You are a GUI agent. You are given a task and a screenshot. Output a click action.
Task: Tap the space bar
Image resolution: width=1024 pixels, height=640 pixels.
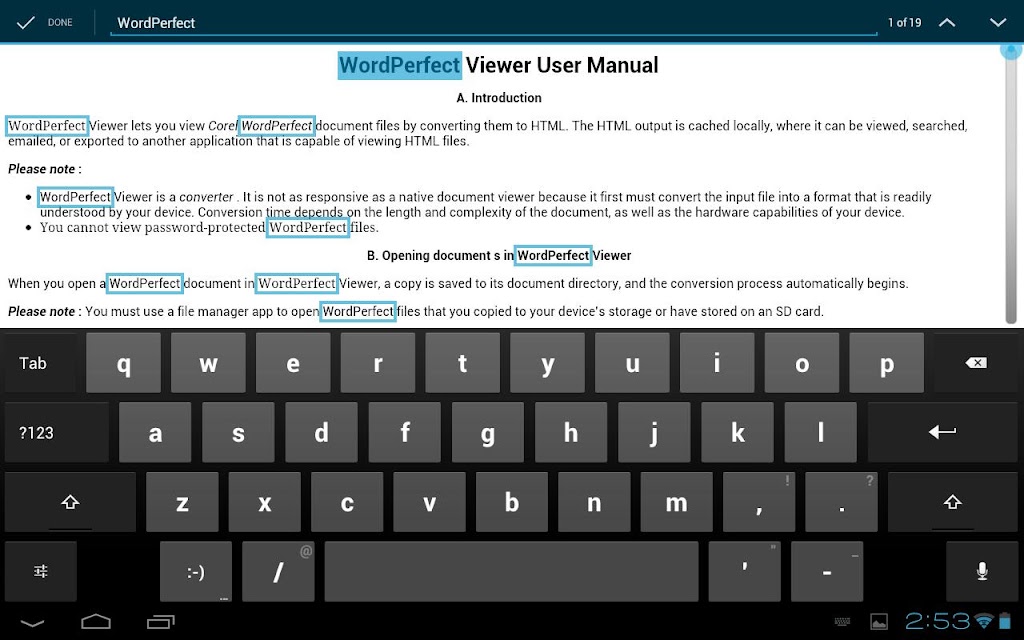(511, 571)
